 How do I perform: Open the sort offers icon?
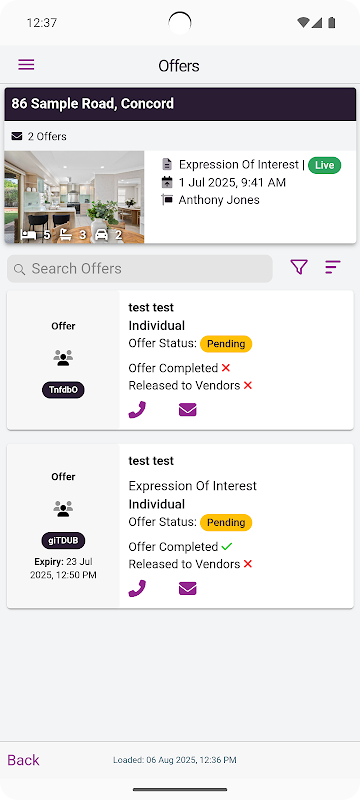(x=332, y=267)
